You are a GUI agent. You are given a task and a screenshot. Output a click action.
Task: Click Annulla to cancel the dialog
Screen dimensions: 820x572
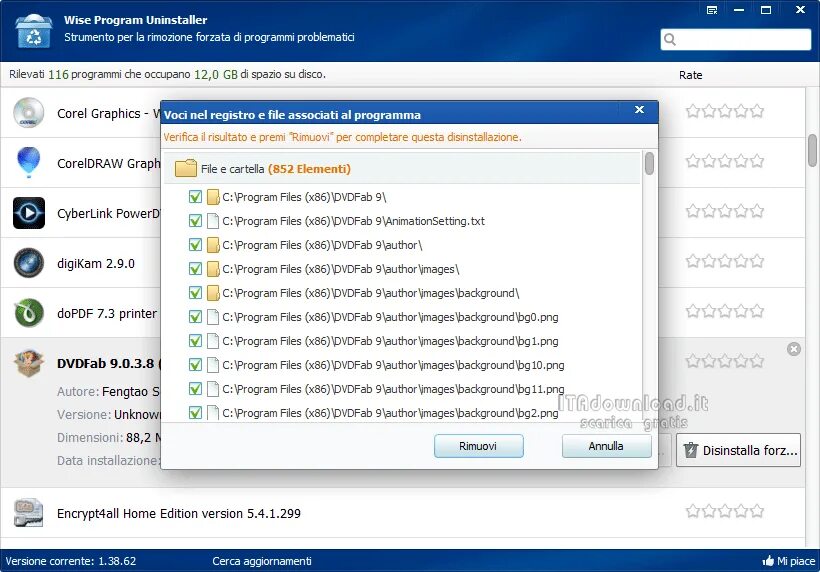tap(607, 446)
